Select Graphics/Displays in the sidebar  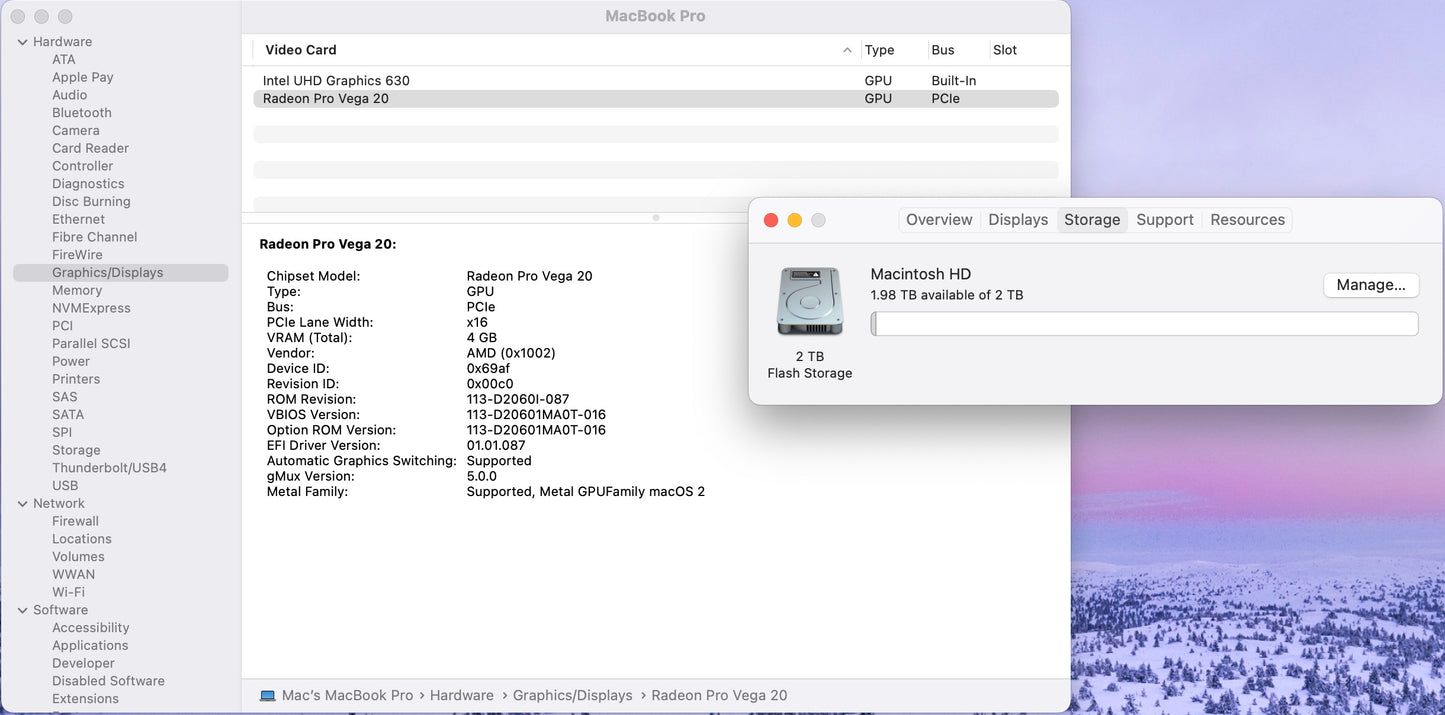point(107,272)
